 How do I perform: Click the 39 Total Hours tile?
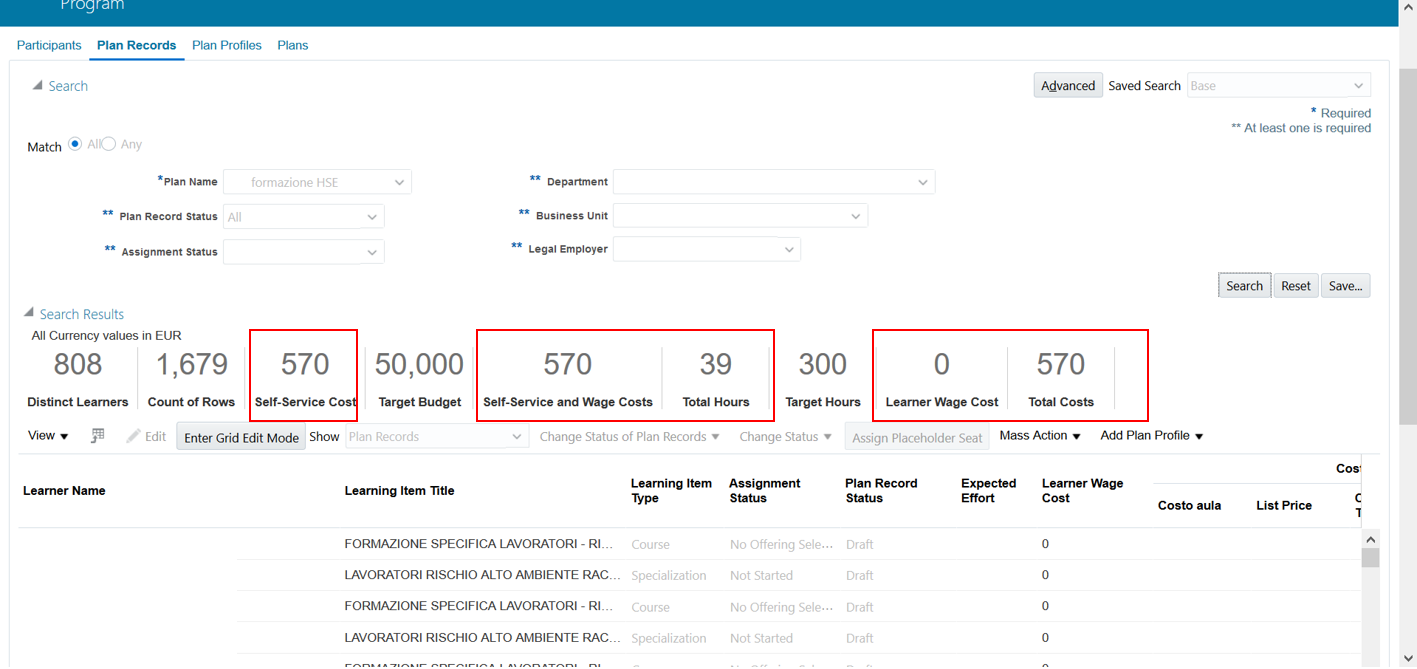(716, 378)
